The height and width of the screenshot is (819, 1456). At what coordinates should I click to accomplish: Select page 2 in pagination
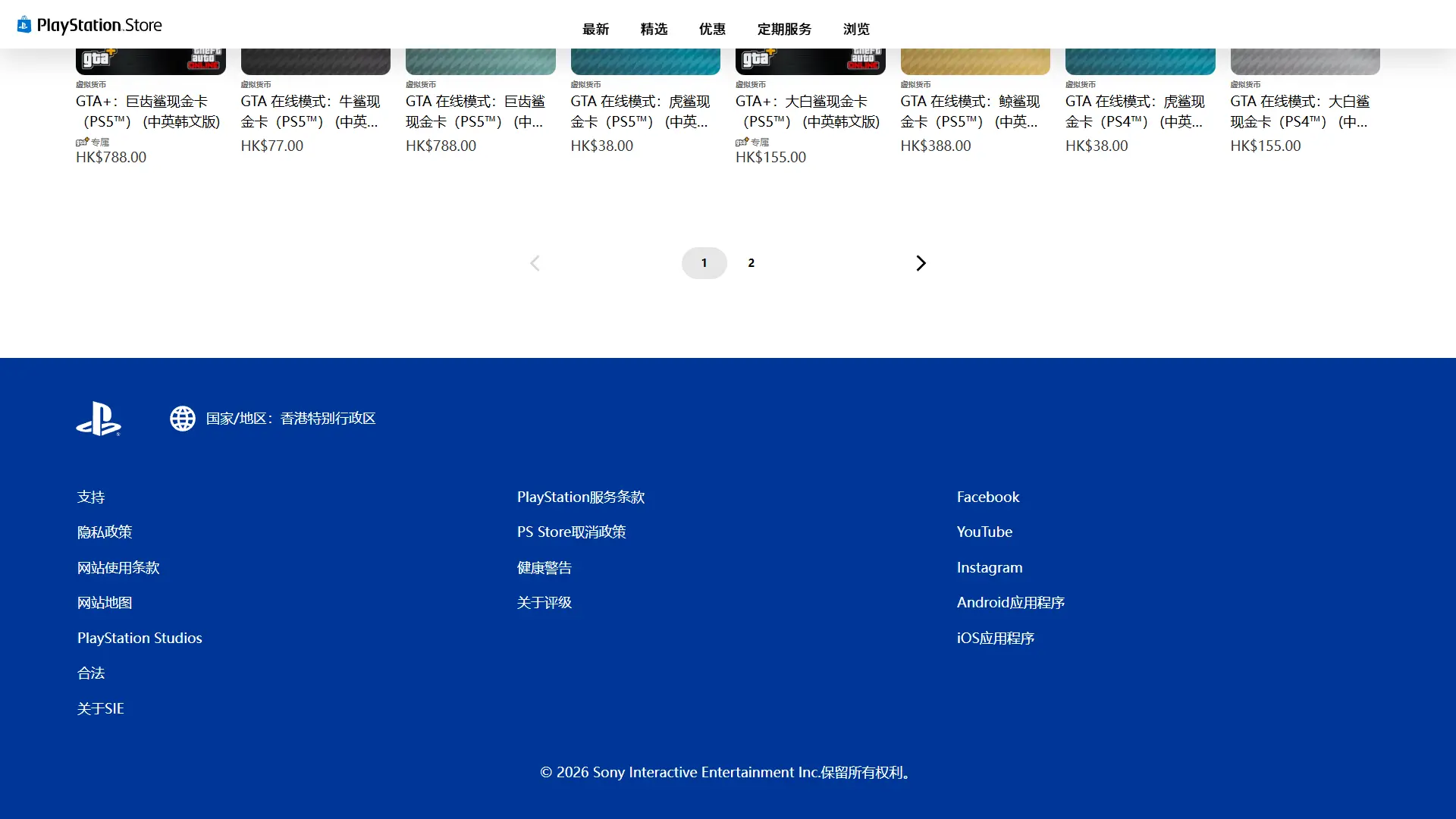coord(751,263)
